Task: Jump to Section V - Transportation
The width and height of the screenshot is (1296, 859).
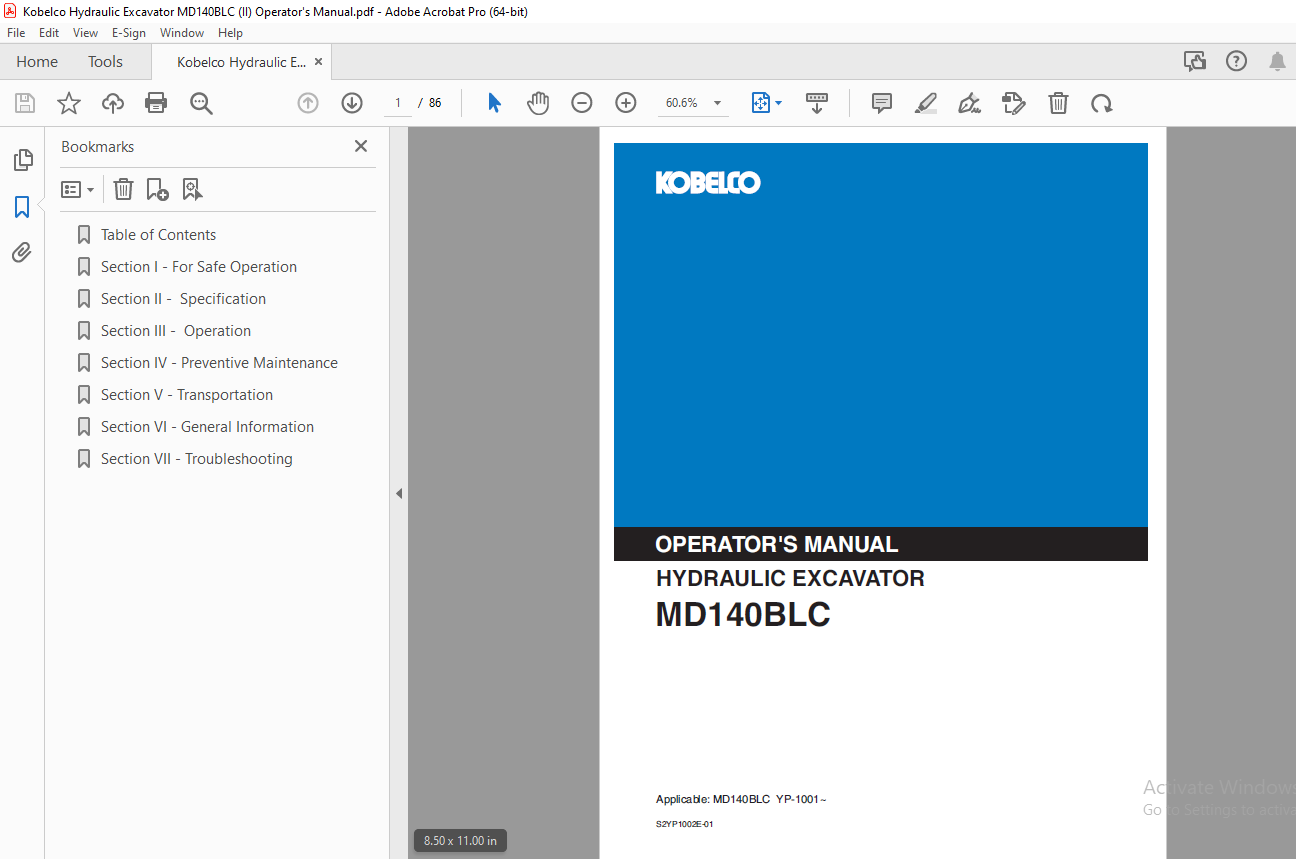Action: coord(187,395)
